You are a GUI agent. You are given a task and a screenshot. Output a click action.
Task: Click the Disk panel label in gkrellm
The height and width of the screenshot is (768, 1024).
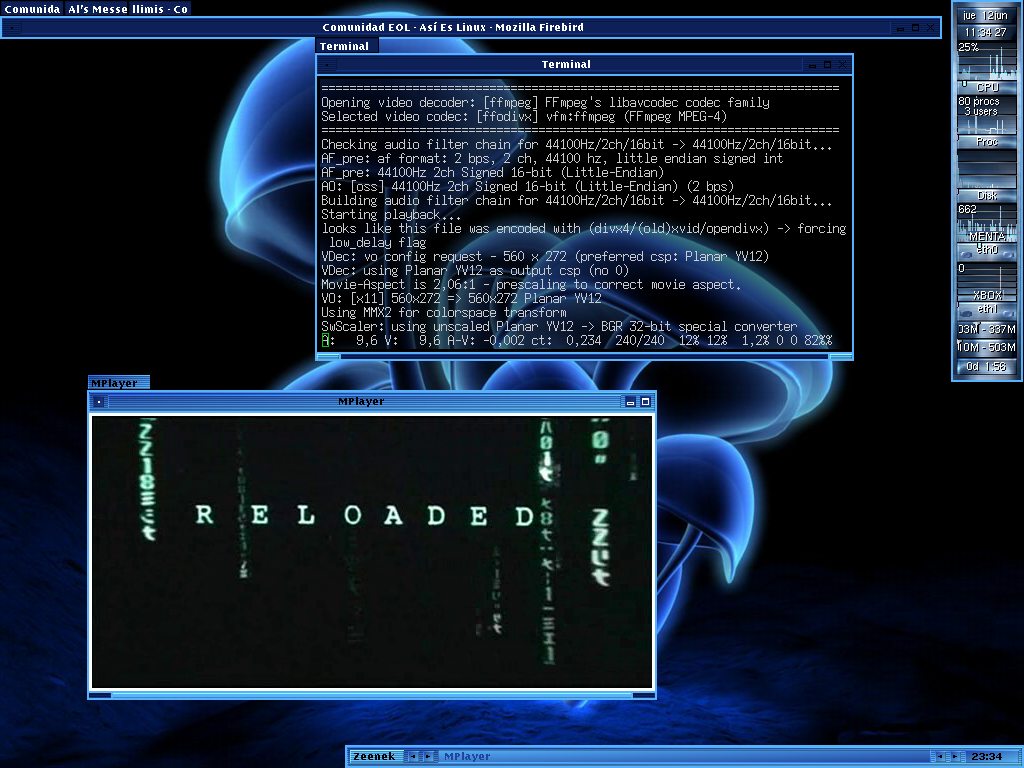point(987,195)
